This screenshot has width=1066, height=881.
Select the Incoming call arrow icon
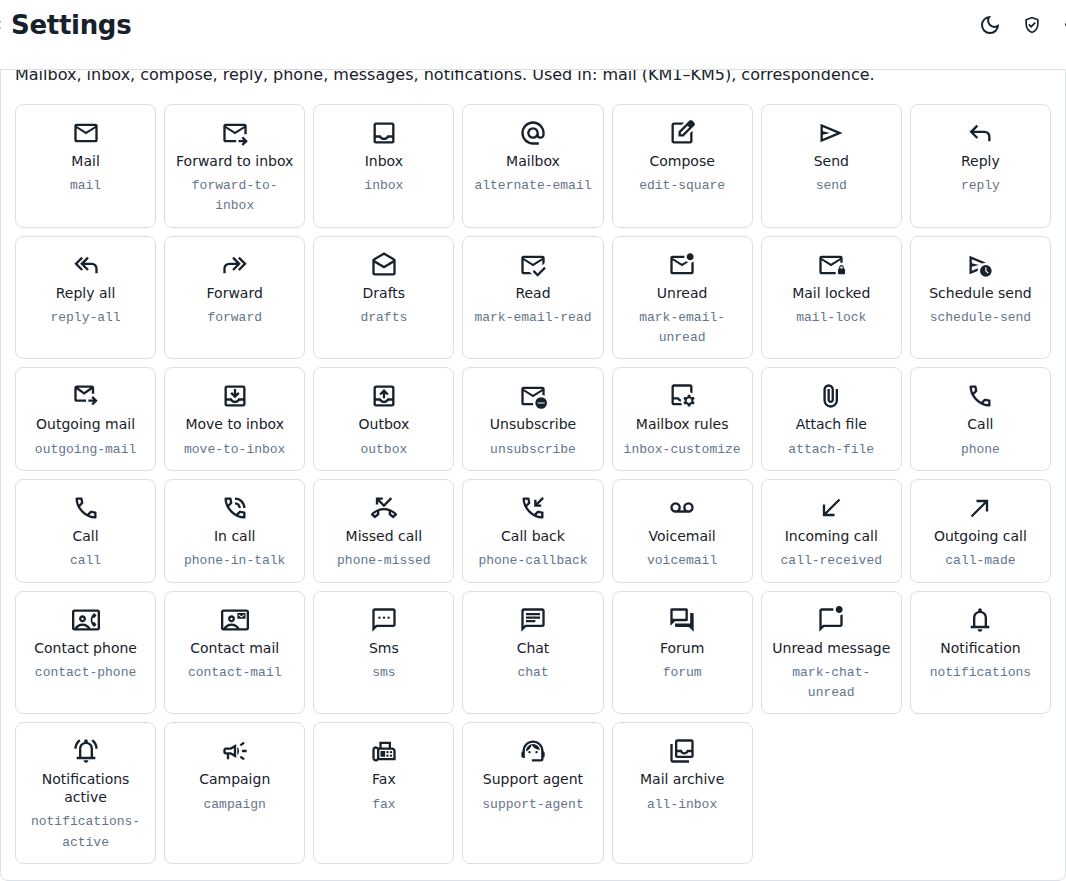tap(831, 508)
